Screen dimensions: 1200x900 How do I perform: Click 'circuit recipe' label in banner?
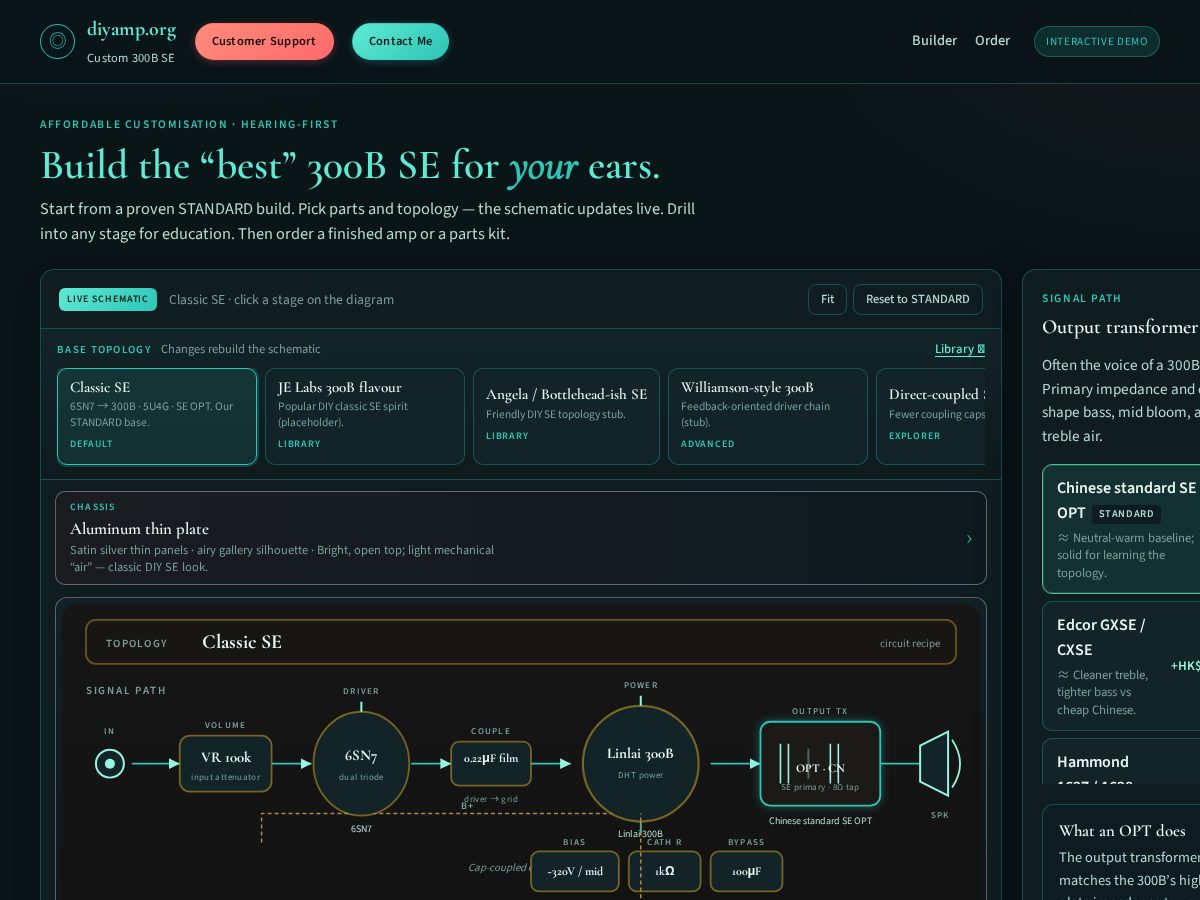(910, 643)
